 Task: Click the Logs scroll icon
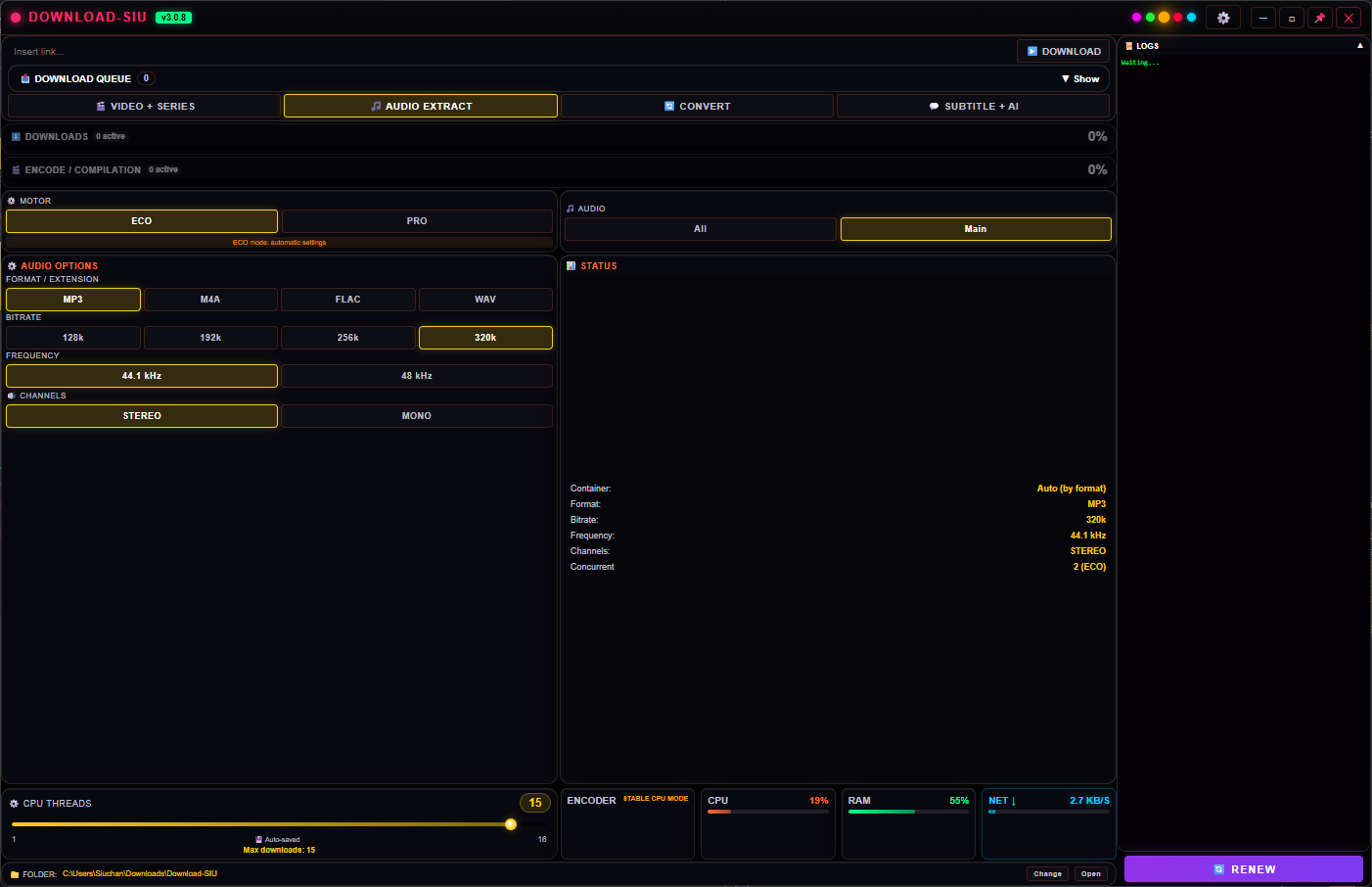pyautogui.click(x=1128, y=46)
